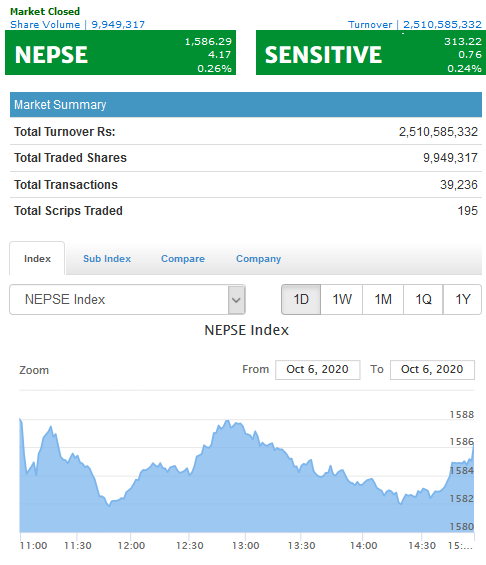Select the 1Y range button
The image size is (486, 565).
462,299
